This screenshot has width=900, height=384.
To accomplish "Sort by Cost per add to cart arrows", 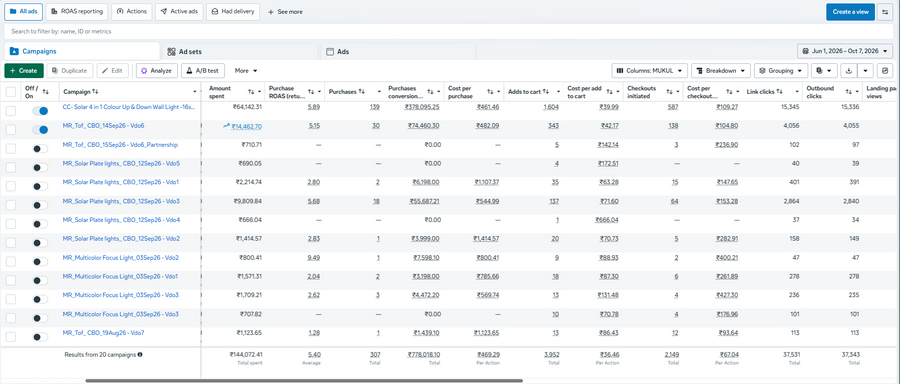I will [x=610, y=91].
